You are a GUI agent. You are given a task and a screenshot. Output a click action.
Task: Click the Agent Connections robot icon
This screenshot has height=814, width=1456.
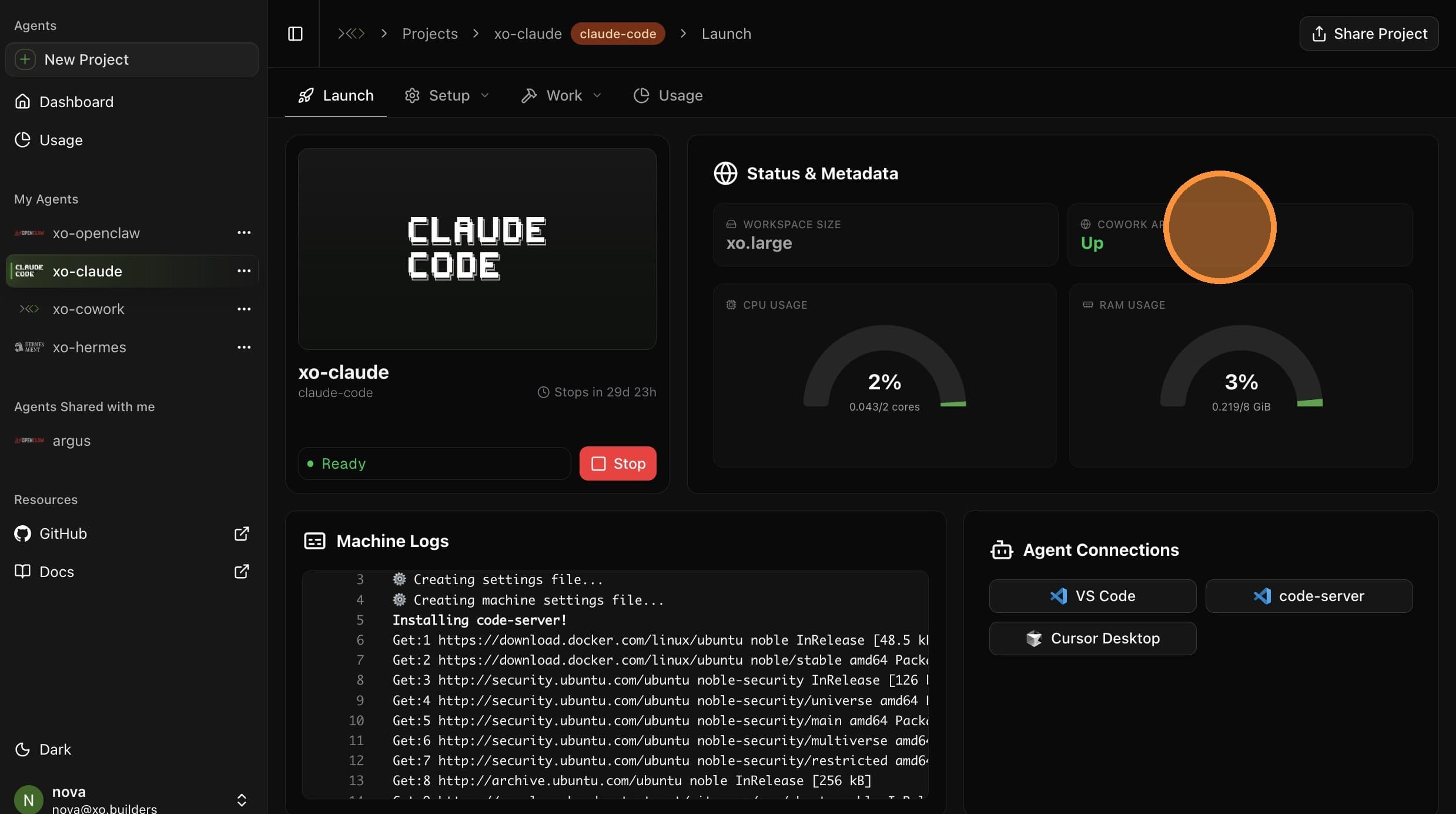[1002, 550]
